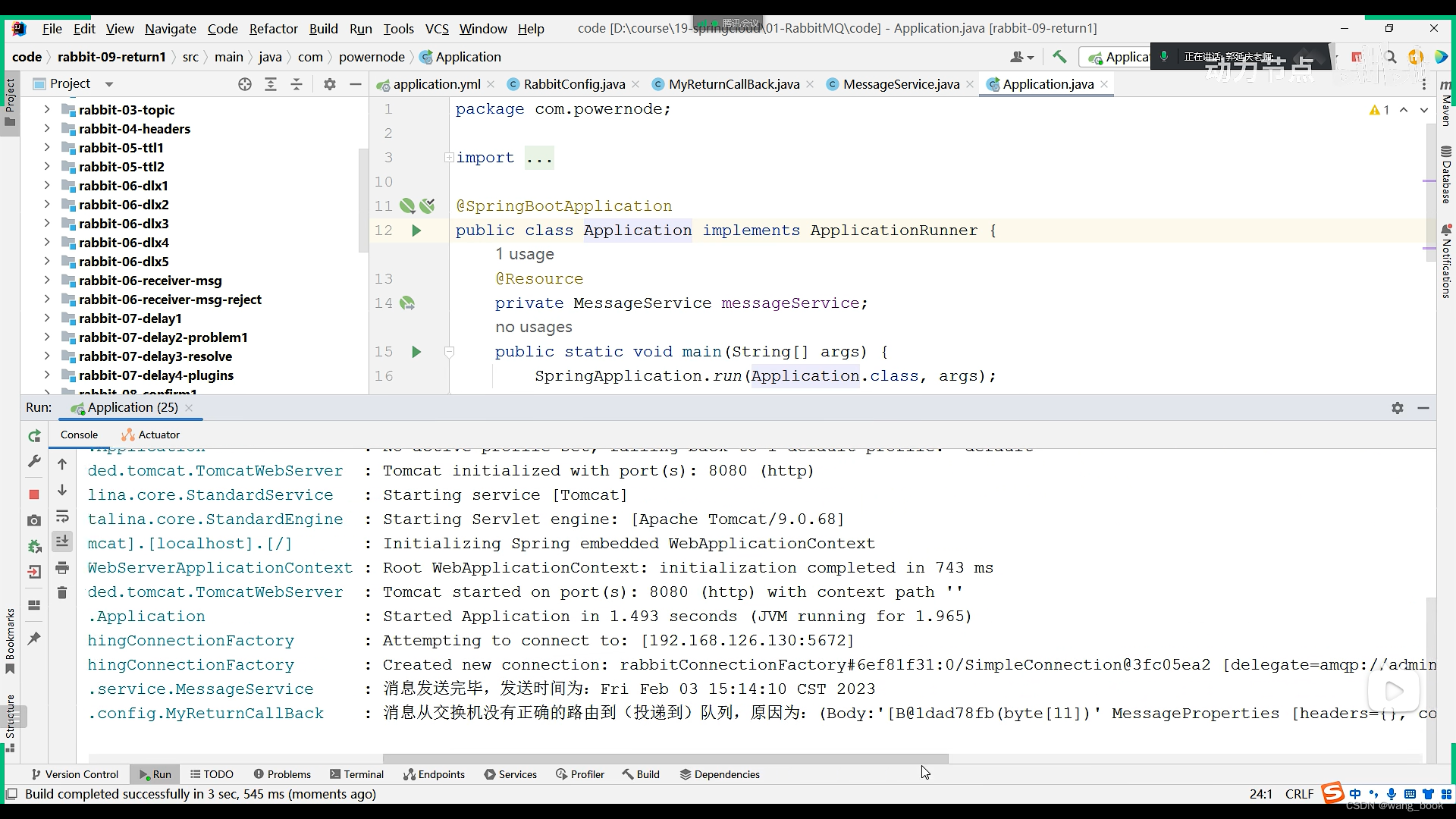Toggle soft-wrap in the console

point(62,516)
